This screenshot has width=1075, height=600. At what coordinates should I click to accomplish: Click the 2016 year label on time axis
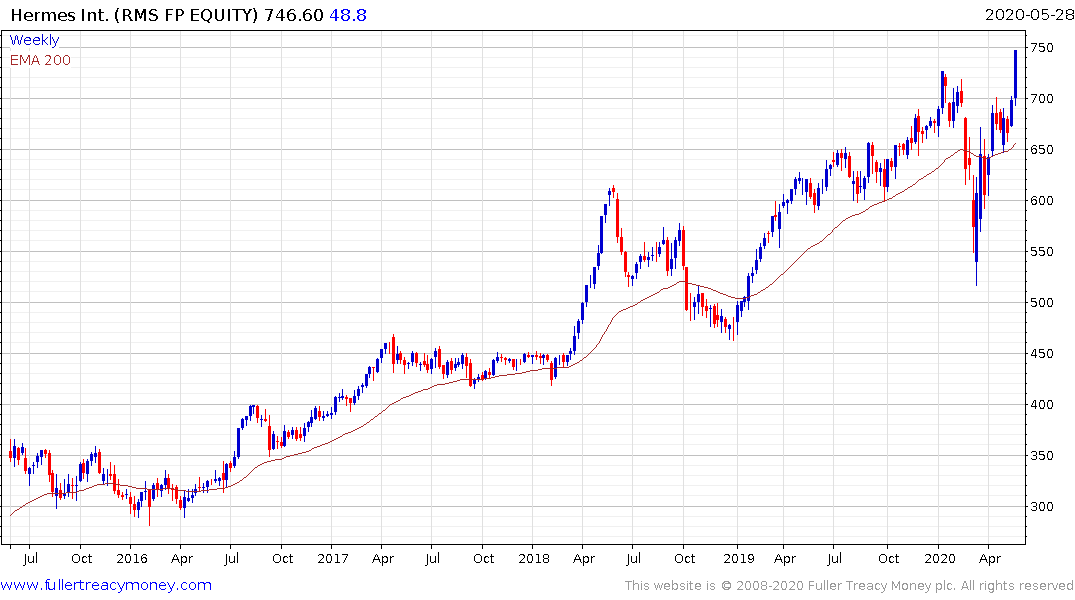click(x=132, y=559)
